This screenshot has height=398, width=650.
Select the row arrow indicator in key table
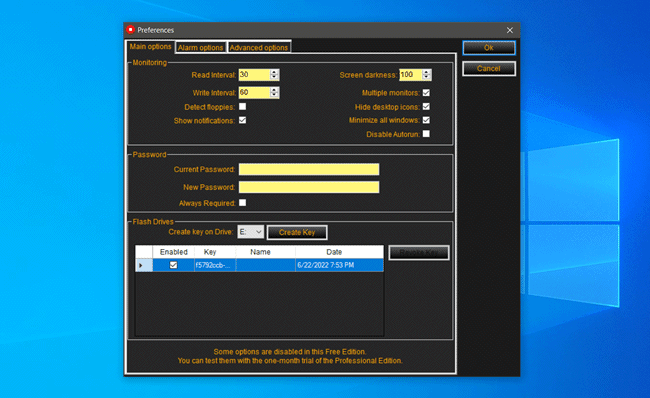click(144, 265)
